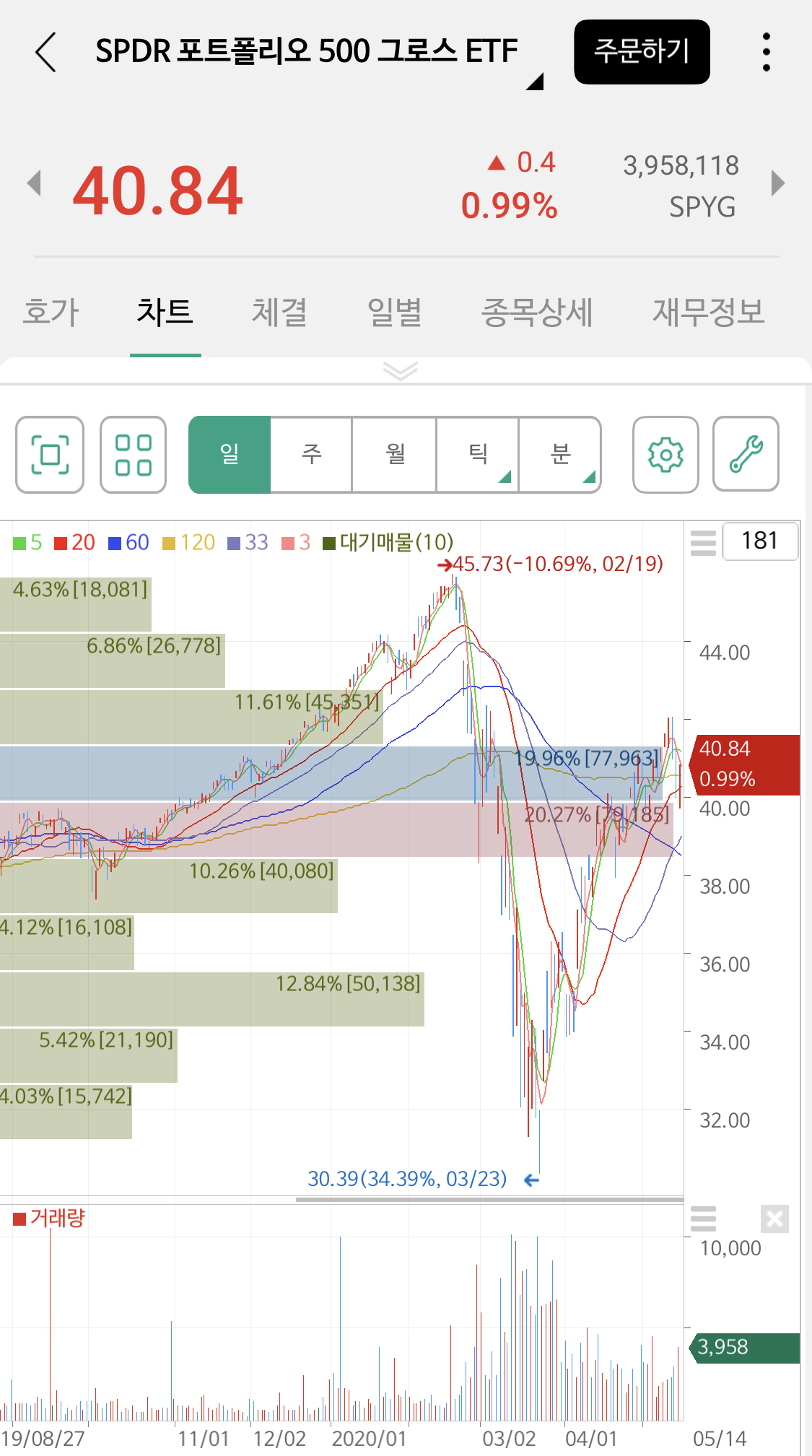Image resolution: width=812 pixels, height=1456 pixels.
Task: Show previous stock with left arrow
Action: tap(34, 183)
